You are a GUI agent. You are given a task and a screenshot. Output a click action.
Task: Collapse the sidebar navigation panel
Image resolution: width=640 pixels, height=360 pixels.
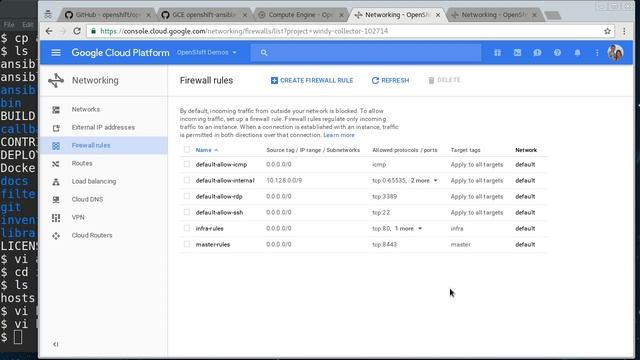coord(56,344)
